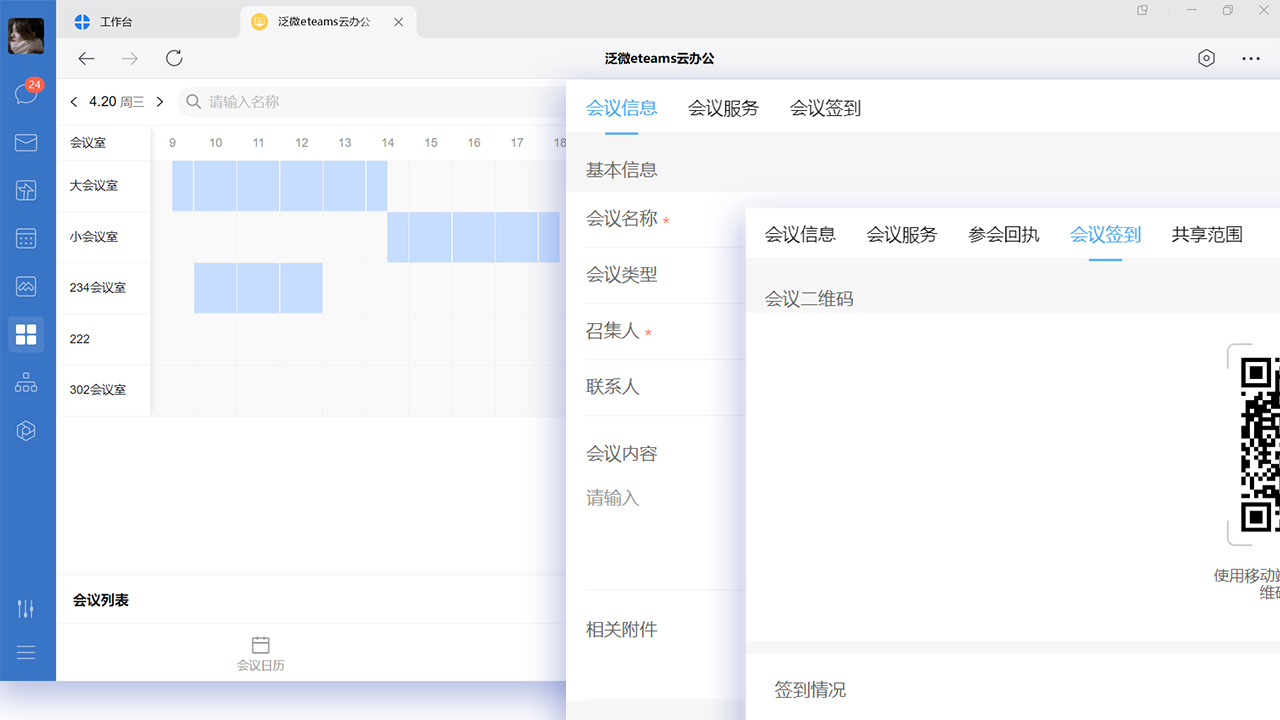Click the 会议列表 heading
1280x720 pixels.
click(x=101, y=600)
